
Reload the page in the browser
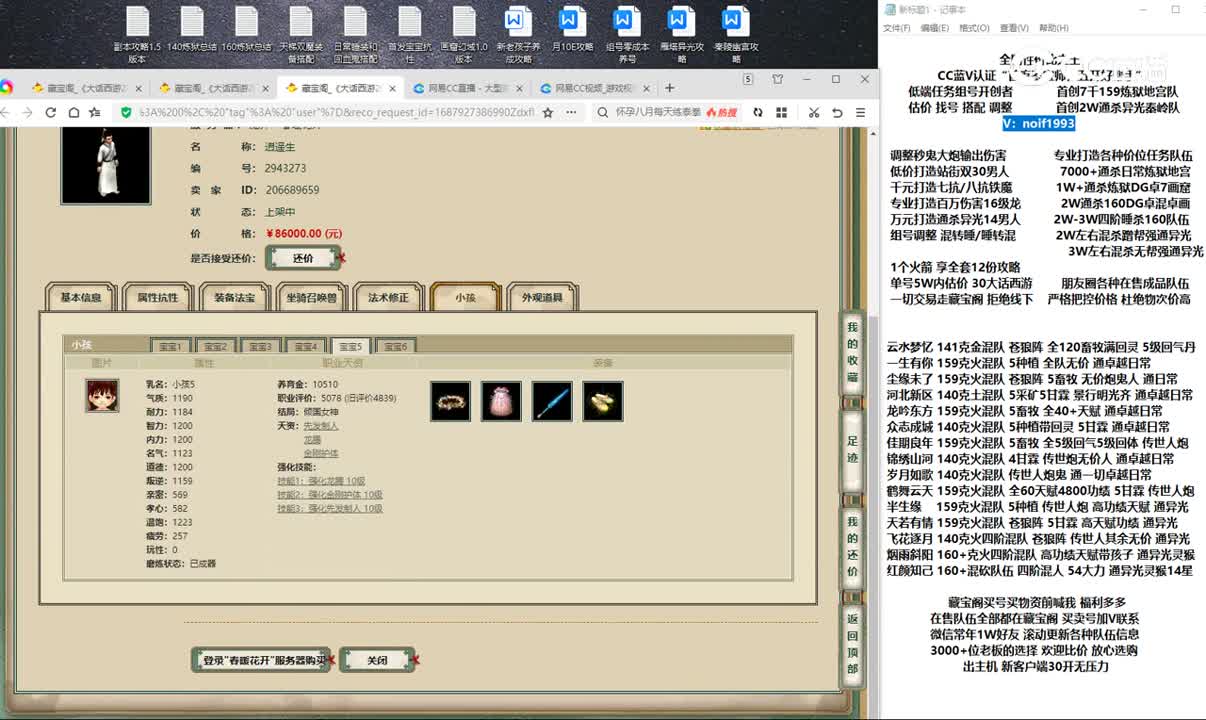point(51,113)
